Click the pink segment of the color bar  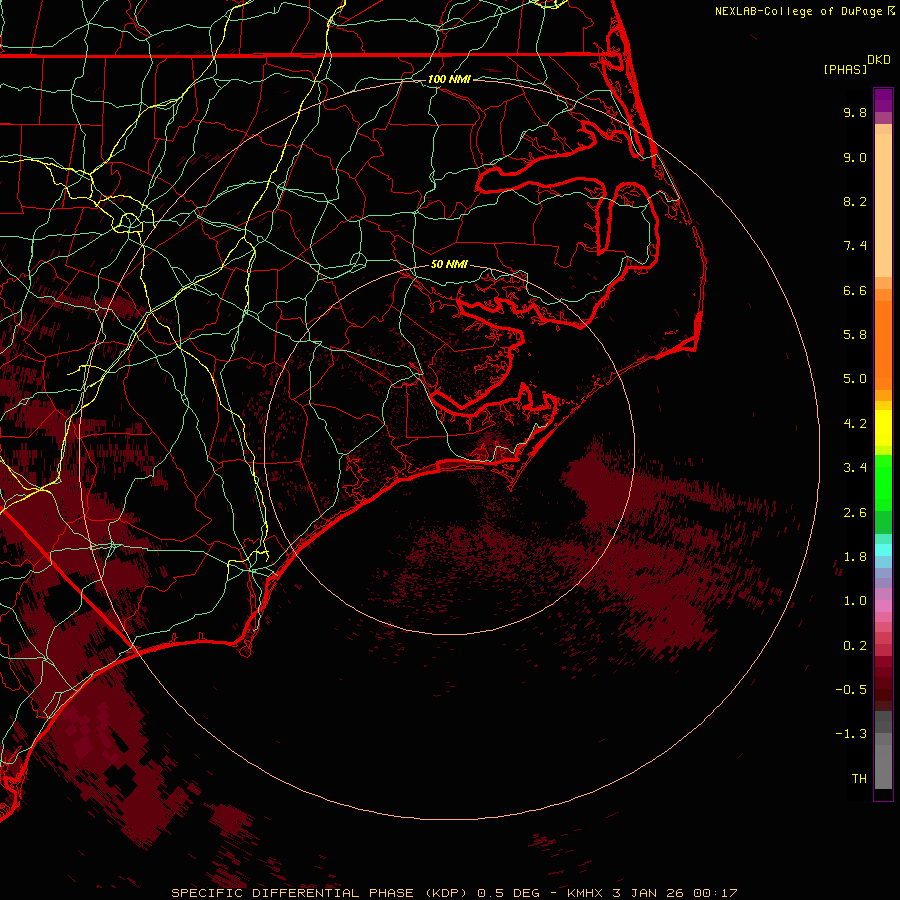tap(883, 606)
